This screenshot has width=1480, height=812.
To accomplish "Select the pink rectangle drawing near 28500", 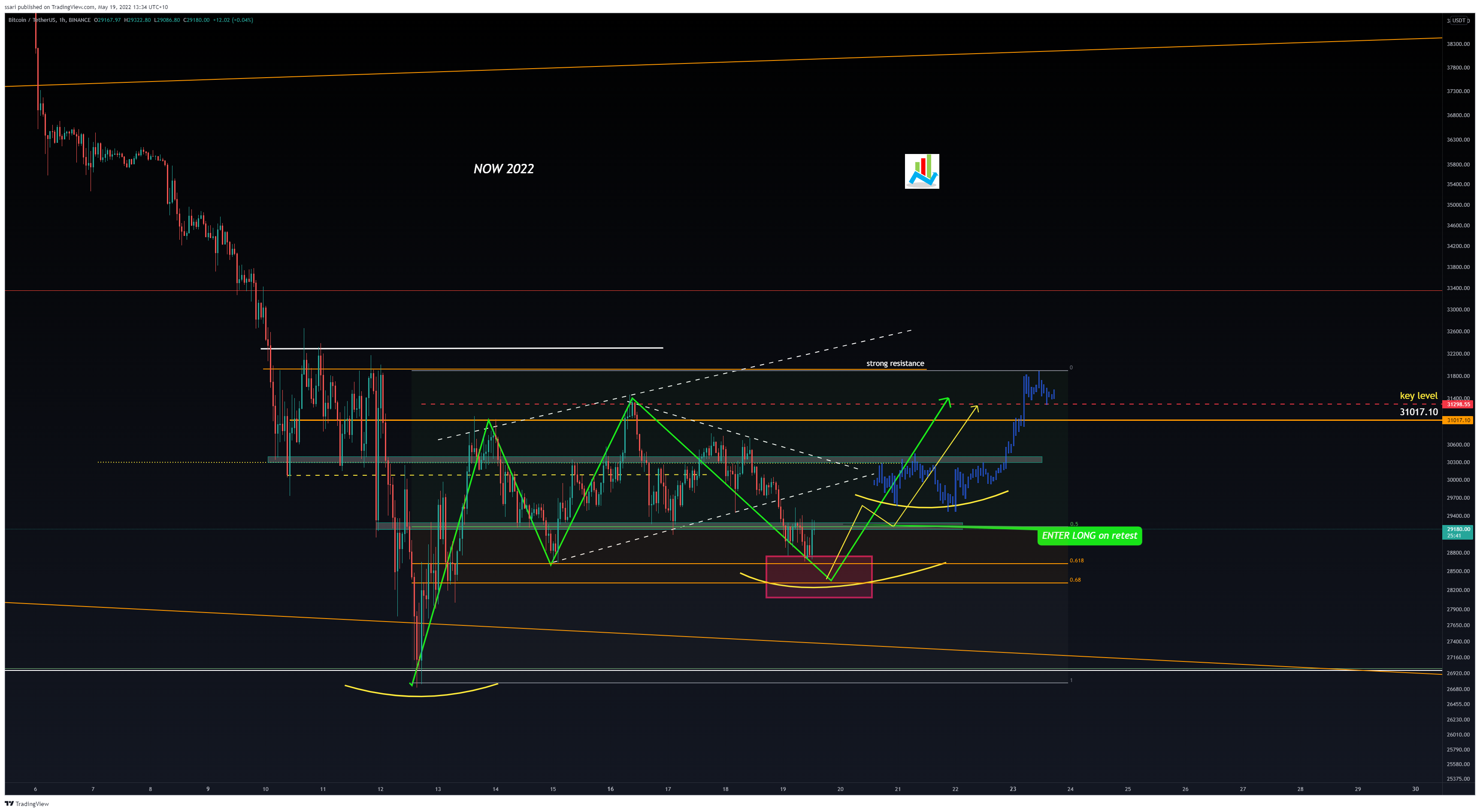I will [x=819, y=577].
